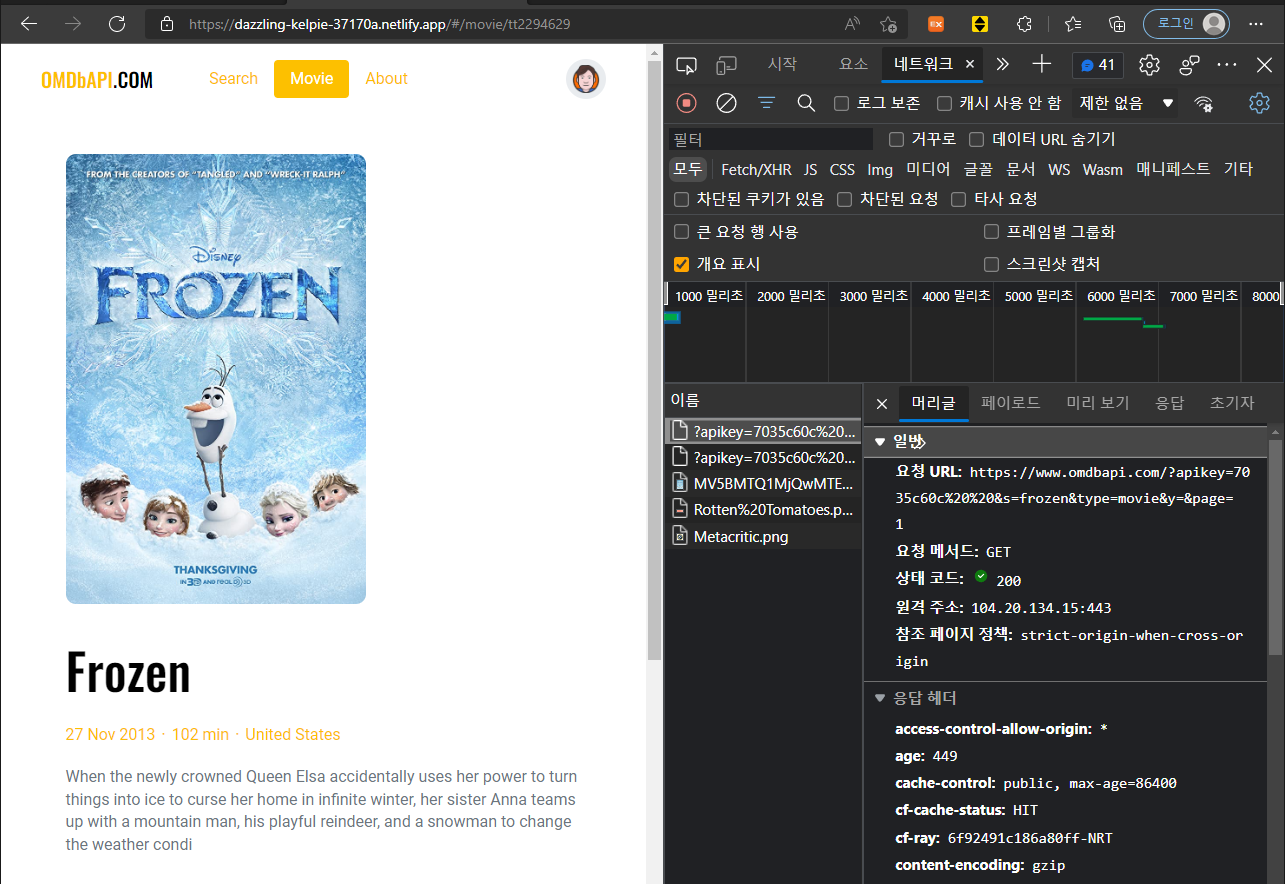Click the 로그인 profile button
Viewport: 1285px width, 884px height.
[x=1187, y=24]
